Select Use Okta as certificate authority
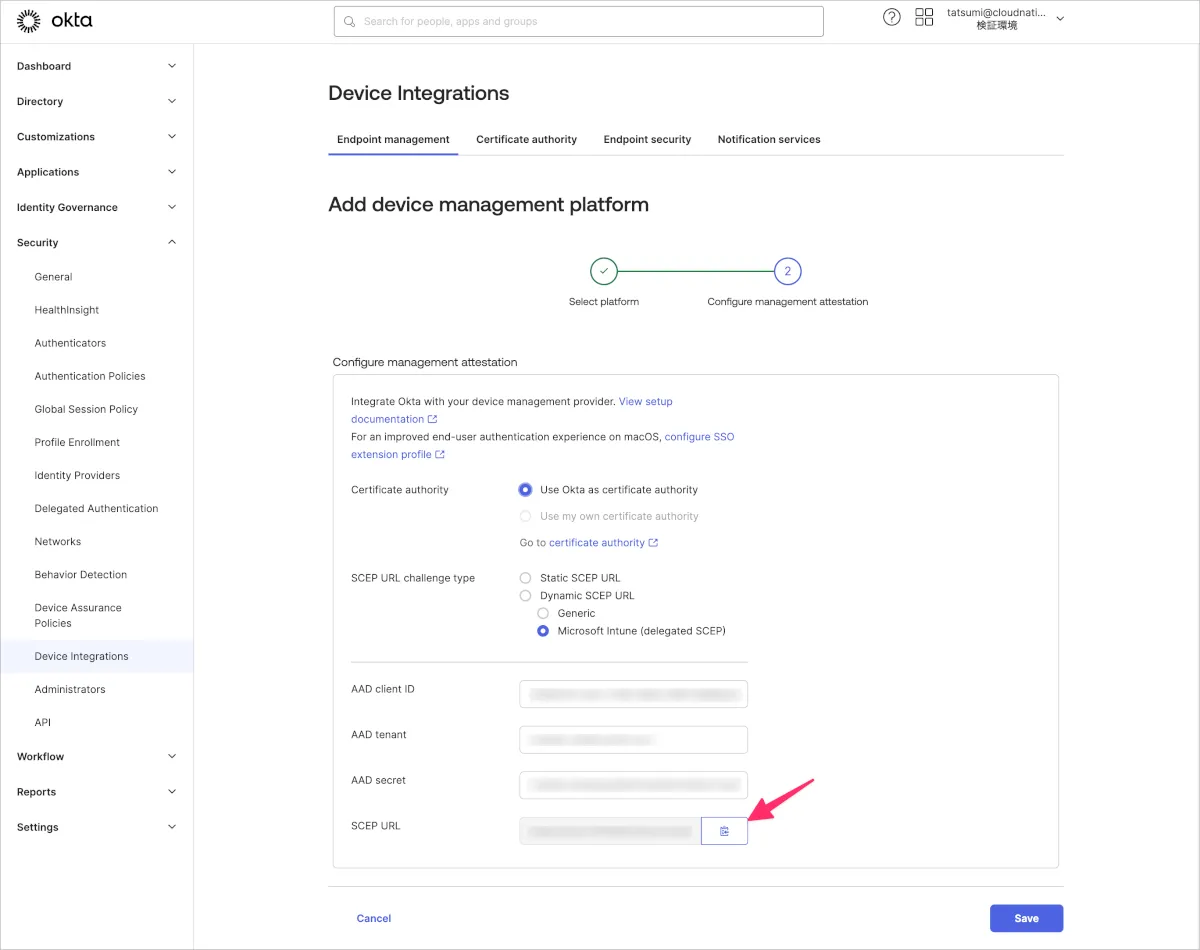The width and height of the screenshot is (1200, 950). coord(525,490)
